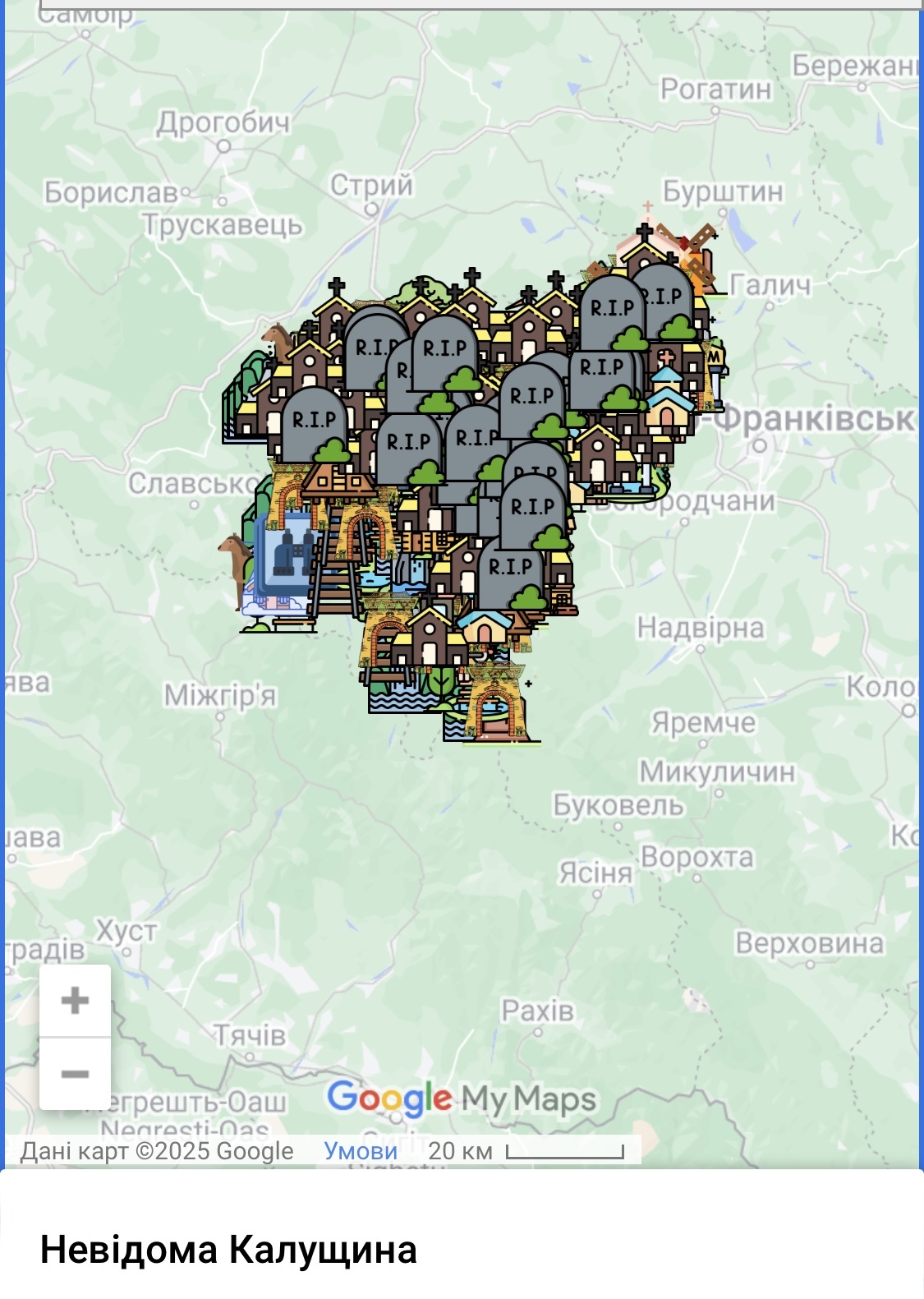Image resolution: width=924 pixels, height=1299 pixels.
Task: Click the Бурштин town label
Action: [x=723, y=191]
